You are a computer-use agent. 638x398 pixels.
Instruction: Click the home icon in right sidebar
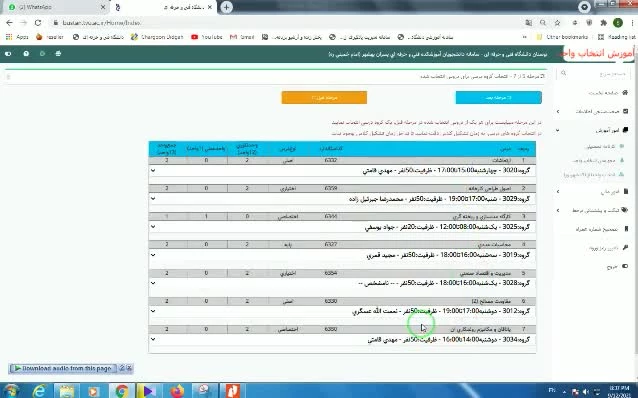[625, 93]
